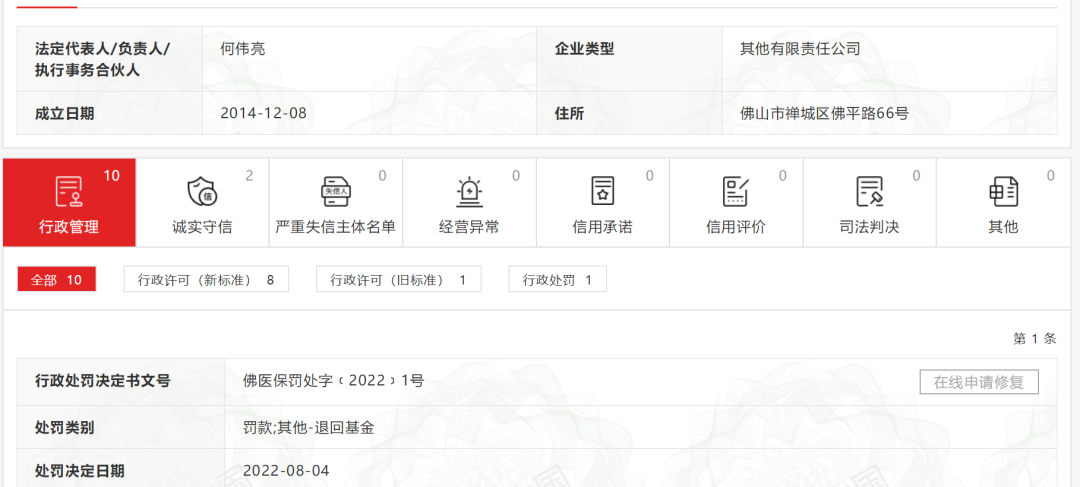Switch to the 信用承诺 tab label
This screenshot has height=487, width=1080.
[603, 227]
